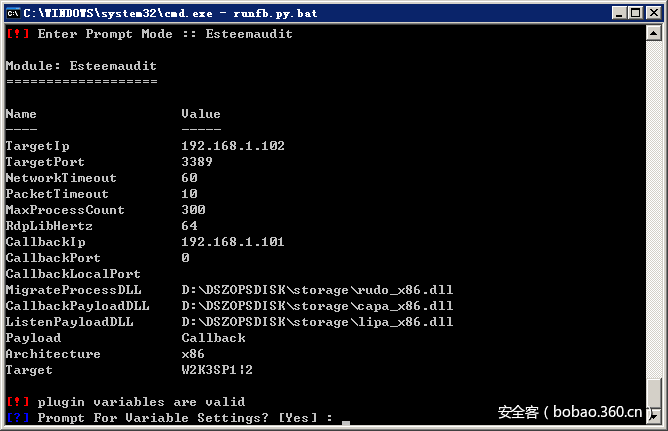Click the TargetPort value 3389

pyautogui.click(x=197, y=162)
